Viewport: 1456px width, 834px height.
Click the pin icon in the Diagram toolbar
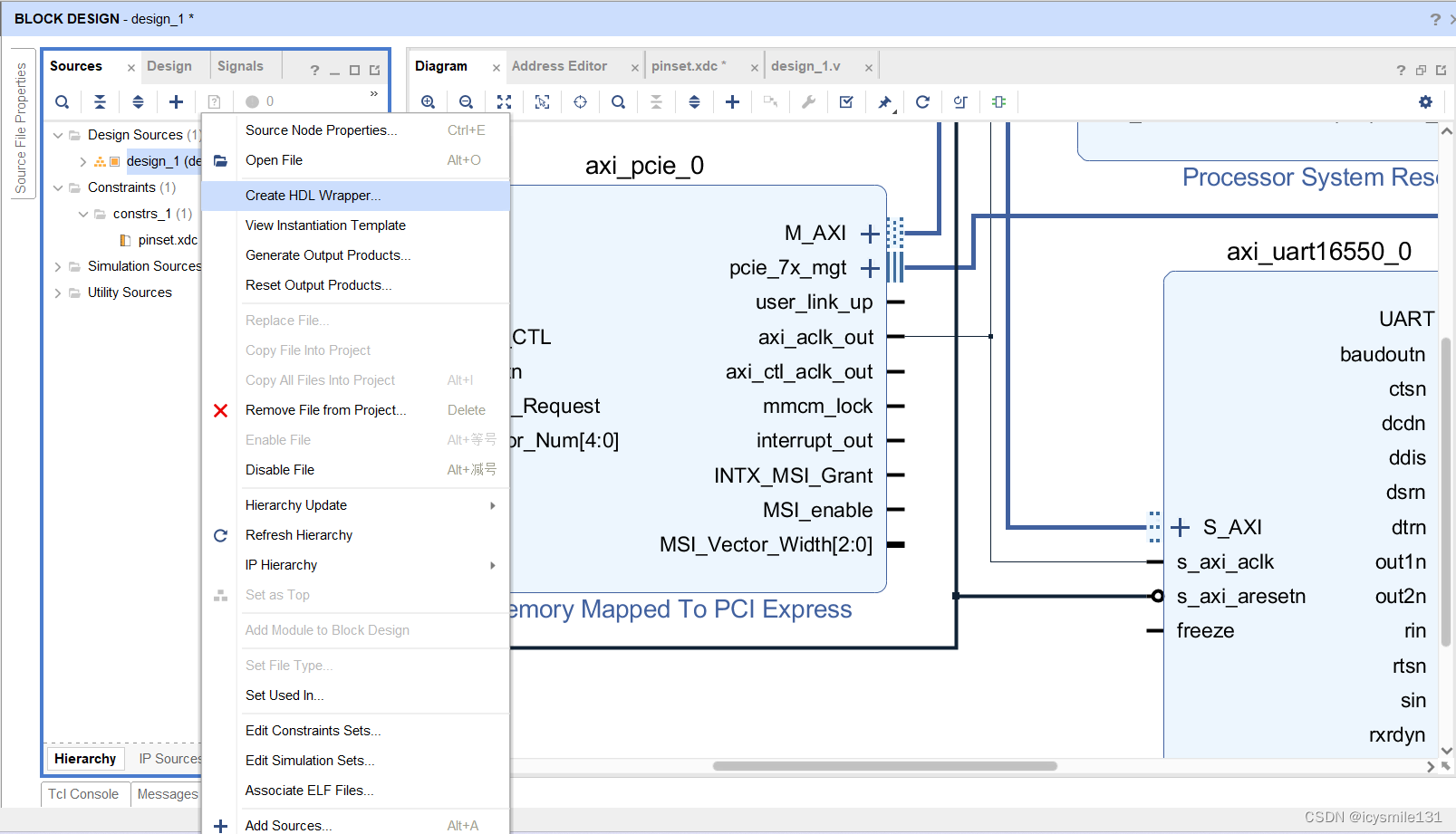[x=884, y=101]
